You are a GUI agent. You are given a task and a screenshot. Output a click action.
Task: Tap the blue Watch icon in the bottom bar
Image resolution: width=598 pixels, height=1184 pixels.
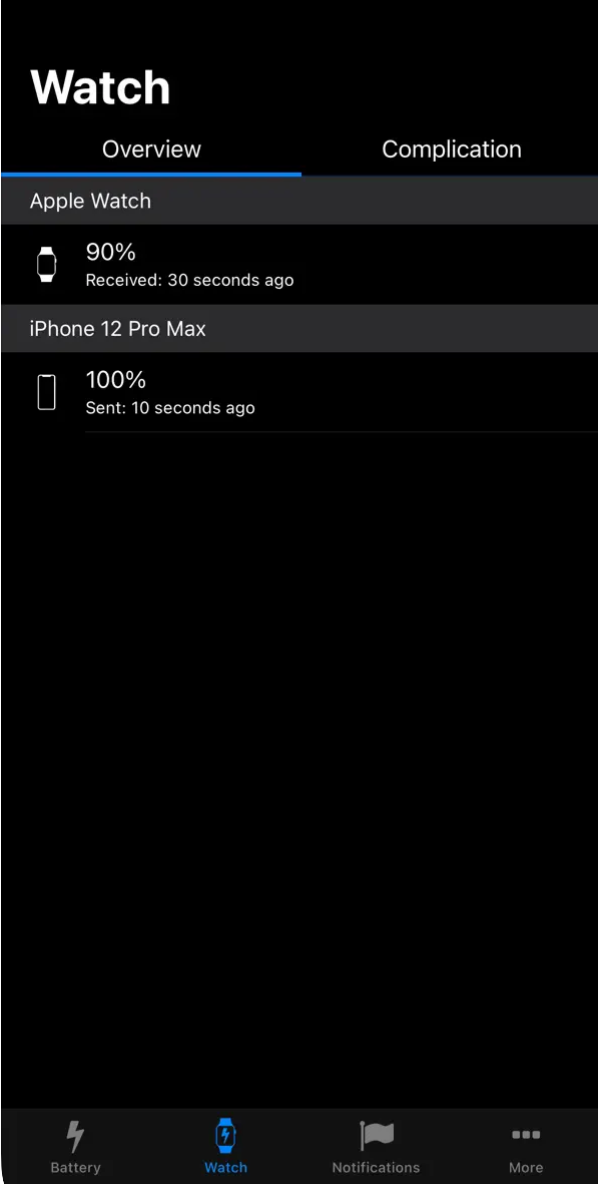[x=226, y=1136]
